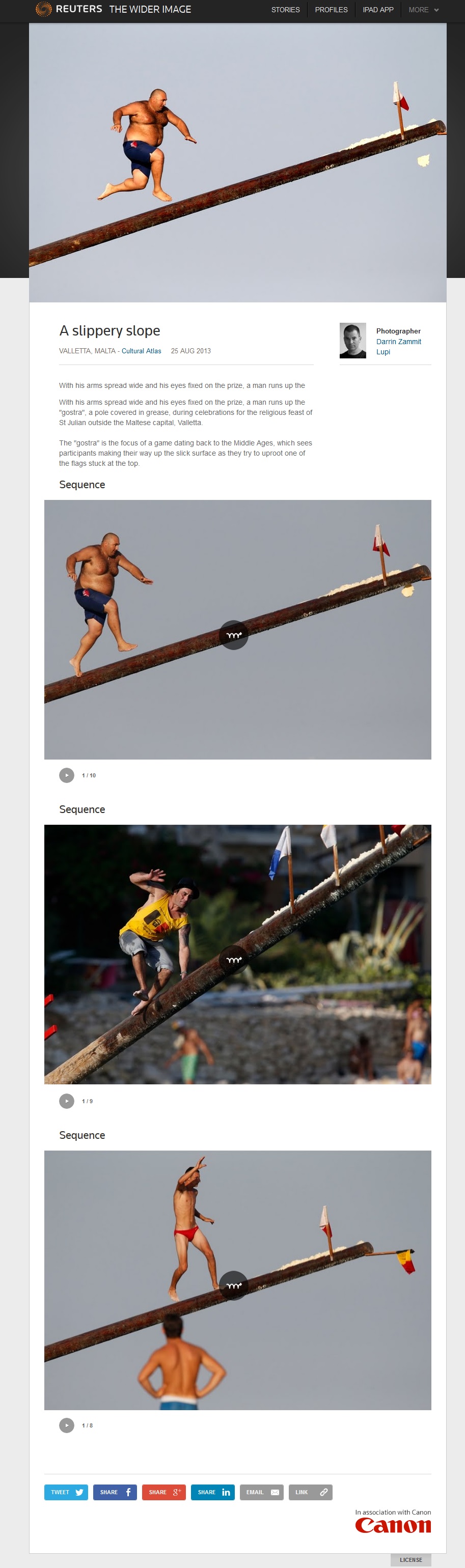Play the first sequence slideshow
This screenshot has width=465, height=1568.
pyautogui.click(x=66, y=775)
